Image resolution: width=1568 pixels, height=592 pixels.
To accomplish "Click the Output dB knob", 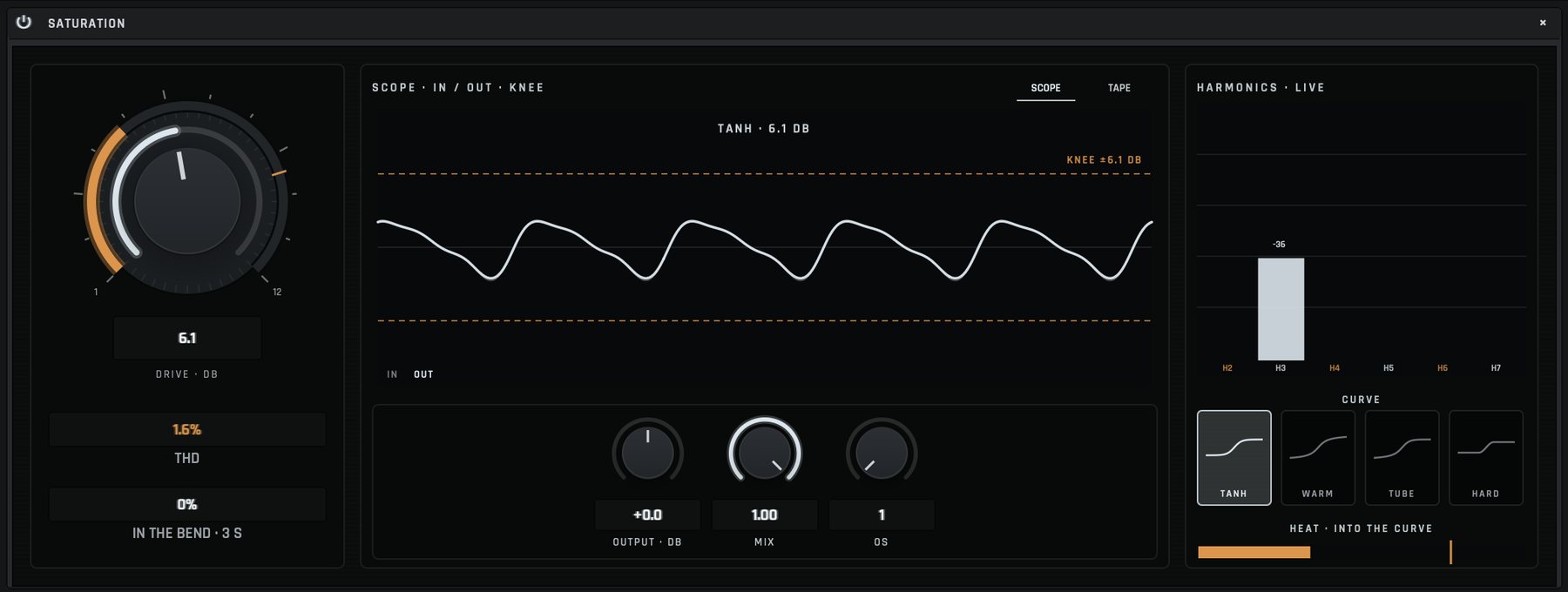I will (x=647, y=451).
